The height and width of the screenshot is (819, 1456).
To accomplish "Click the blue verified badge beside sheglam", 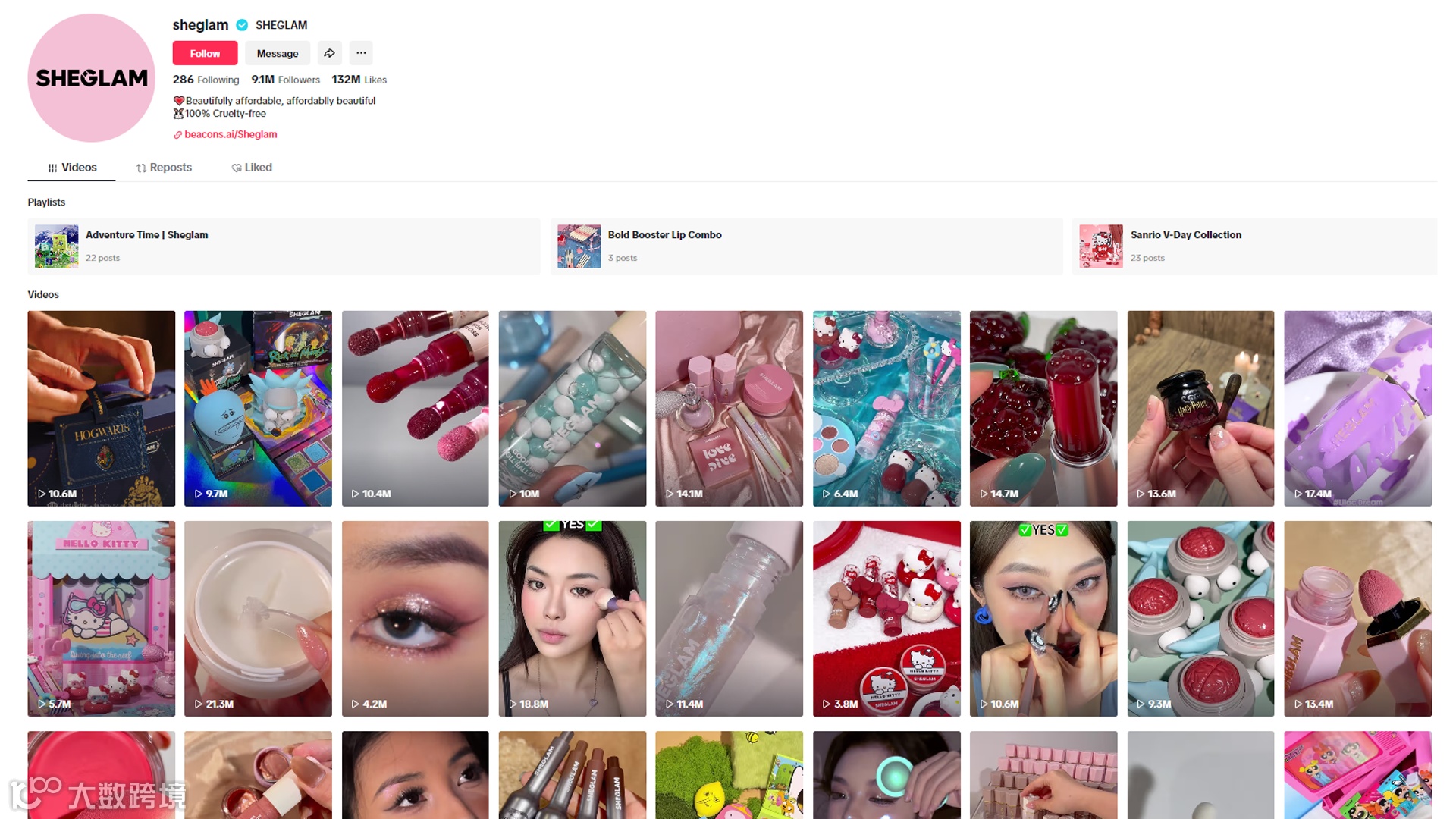I will [x=242, y=25].
